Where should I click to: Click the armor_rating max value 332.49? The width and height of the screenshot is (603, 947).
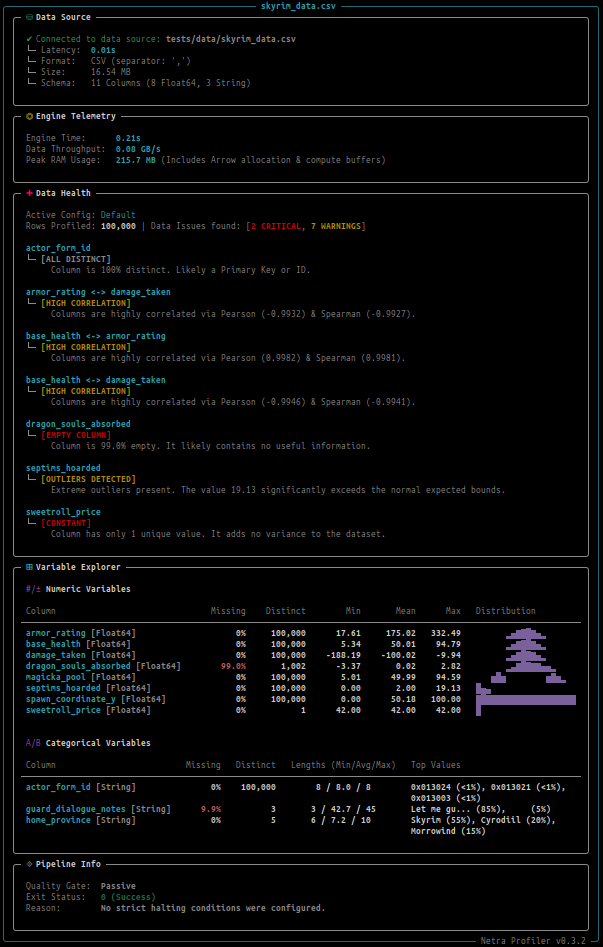(x=445, y=633)
